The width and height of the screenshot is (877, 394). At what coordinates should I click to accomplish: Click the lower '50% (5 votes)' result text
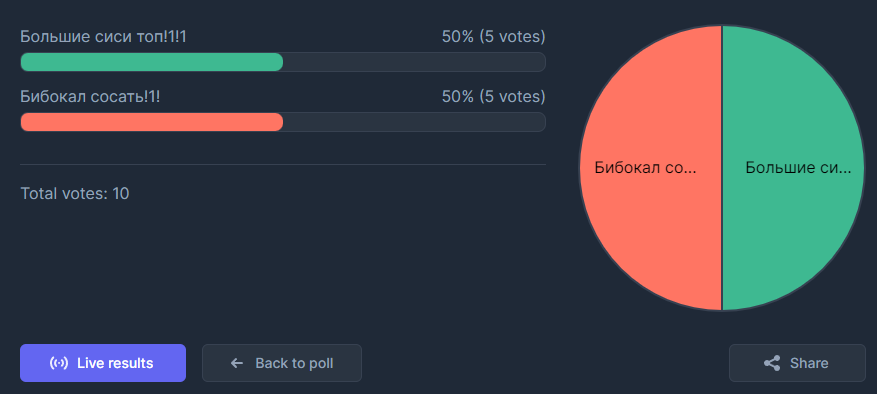click(493, 97)
